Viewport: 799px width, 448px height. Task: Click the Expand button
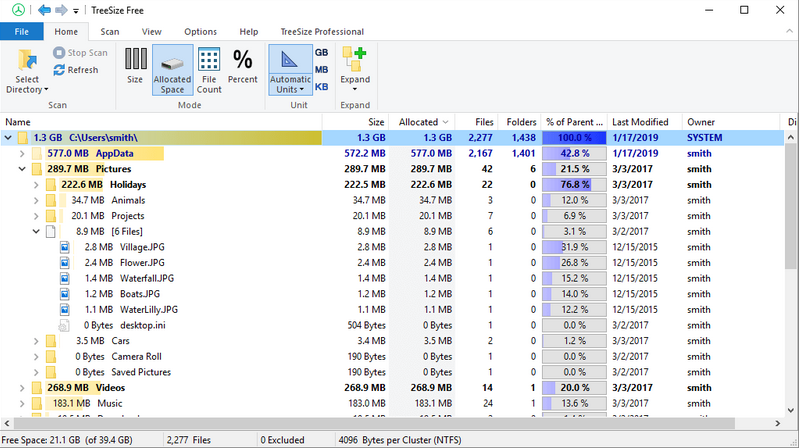(x=355, y=69)
